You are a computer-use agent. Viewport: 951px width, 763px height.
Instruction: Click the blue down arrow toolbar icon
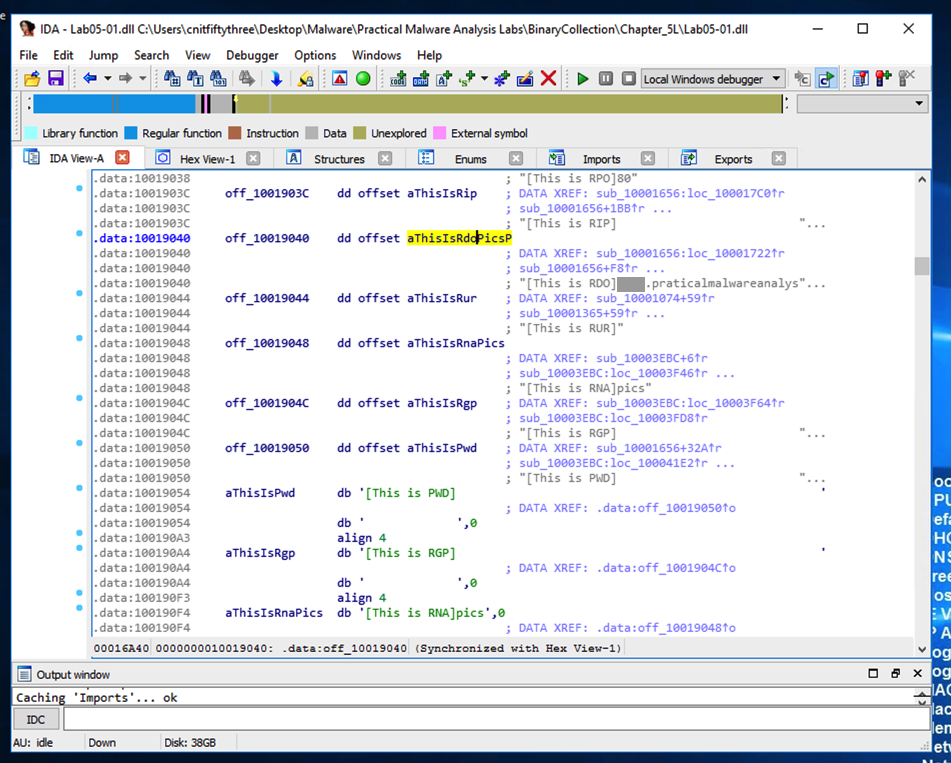(x=277, y=79)
